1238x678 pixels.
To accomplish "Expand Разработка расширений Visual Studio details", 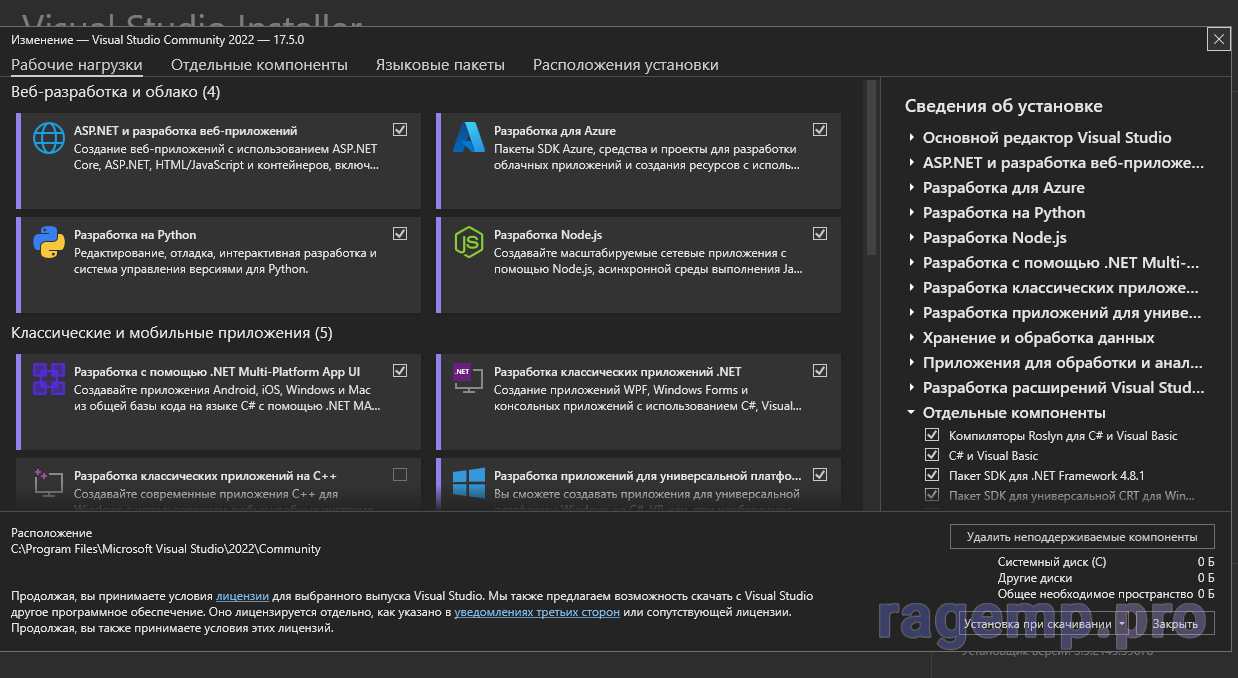I will 911,387.
